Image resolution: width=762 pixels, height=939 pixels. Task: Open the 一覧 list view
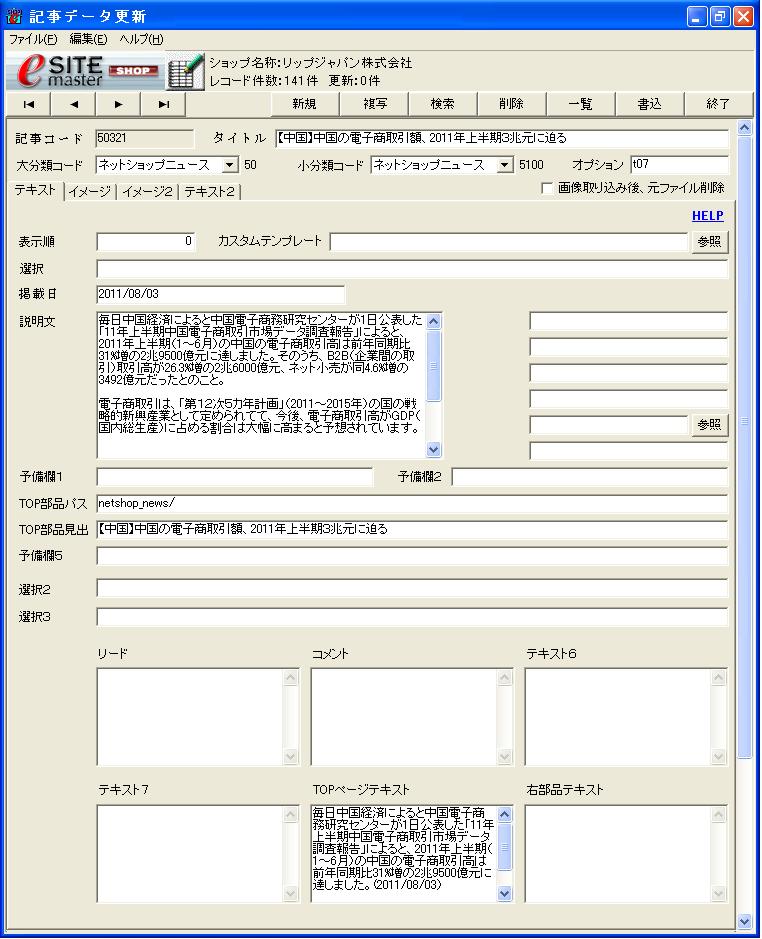pos(580,104)
